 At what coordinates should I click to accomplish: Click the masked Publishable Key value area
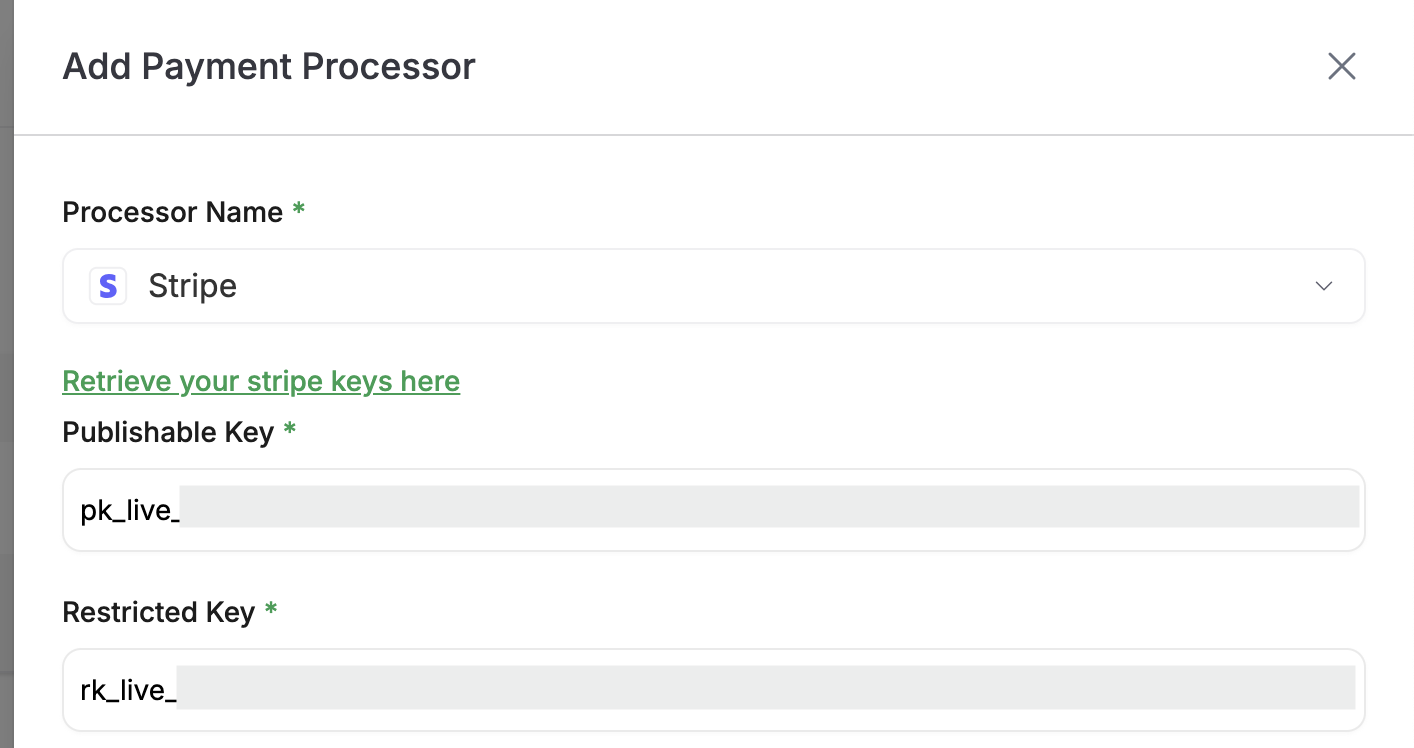(x=770, y=507)
